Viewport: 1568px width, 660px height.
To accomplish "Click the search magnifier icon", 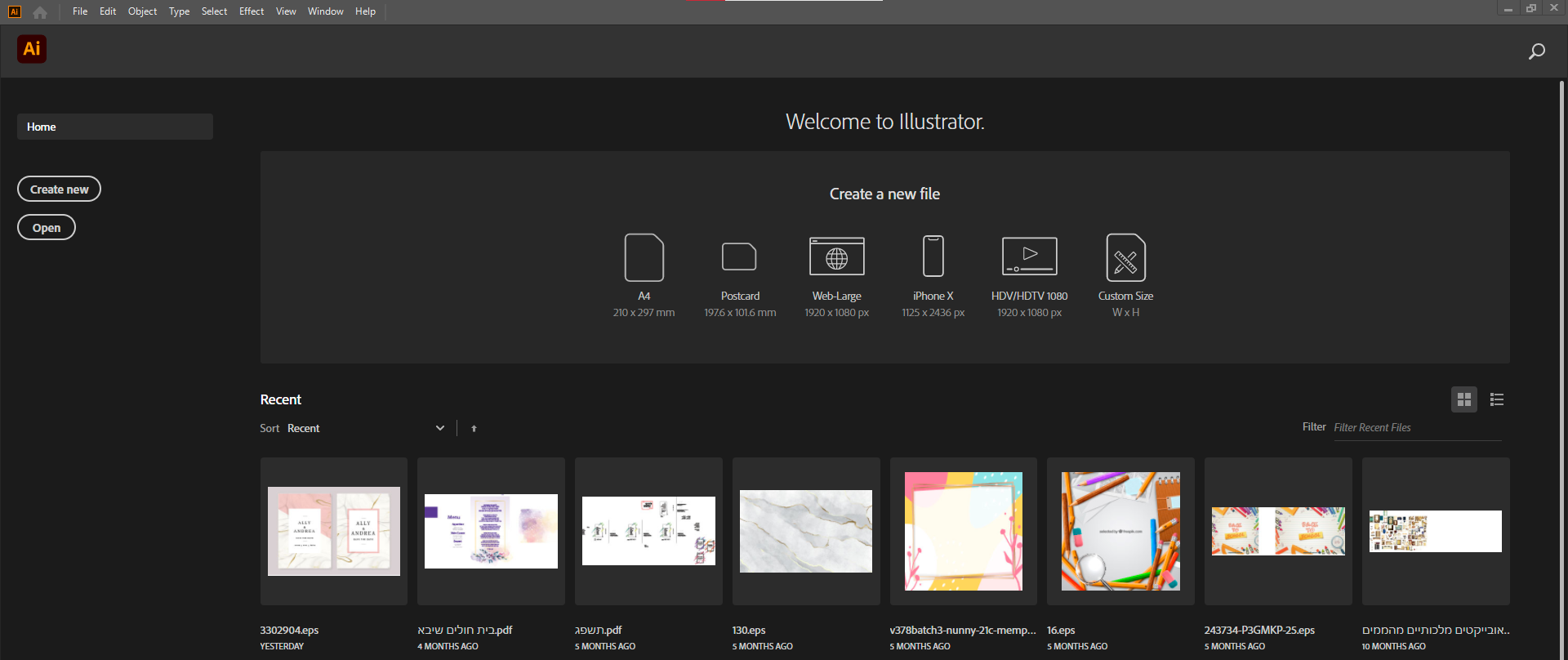I will click(x=1536, y=51).
